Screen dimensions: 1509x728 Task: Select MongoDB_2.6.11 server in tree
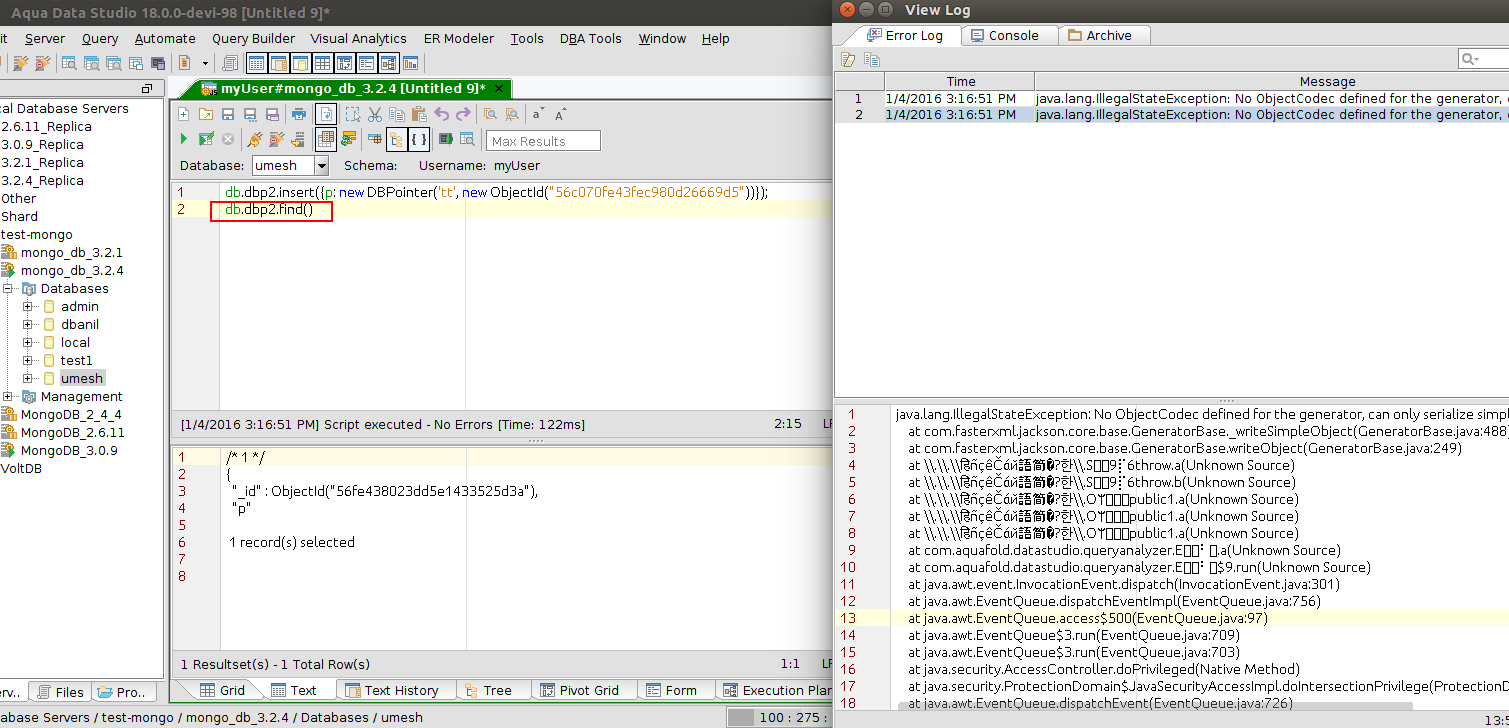point(72,432)
